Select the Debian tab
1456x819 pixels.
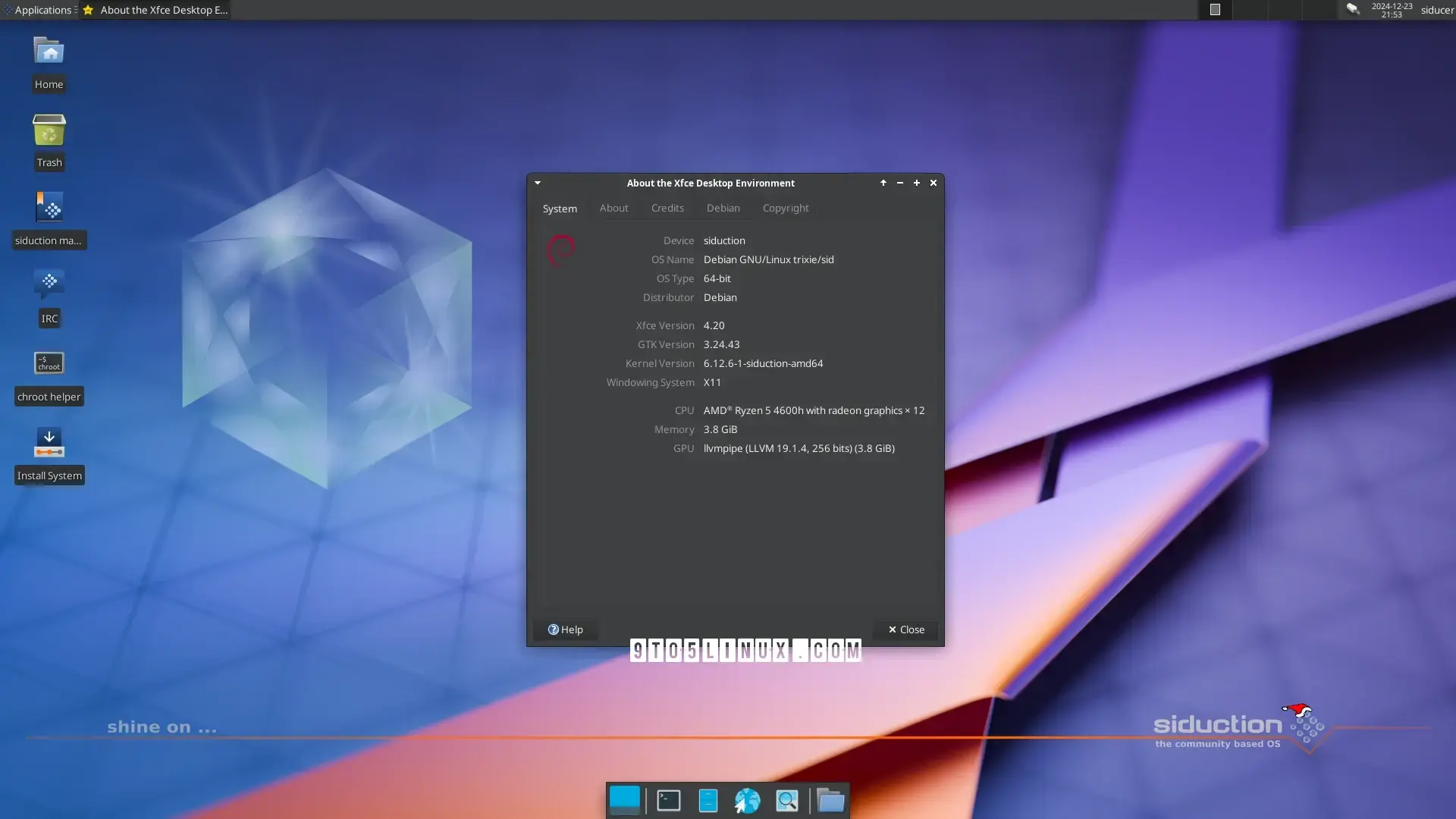coord(723,208)
